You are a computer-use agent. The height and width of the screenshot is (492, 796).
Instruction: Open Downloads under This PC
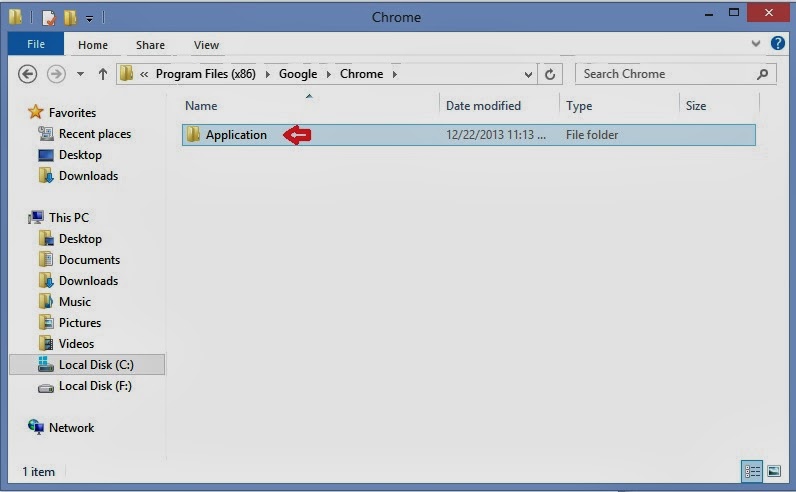88,281
